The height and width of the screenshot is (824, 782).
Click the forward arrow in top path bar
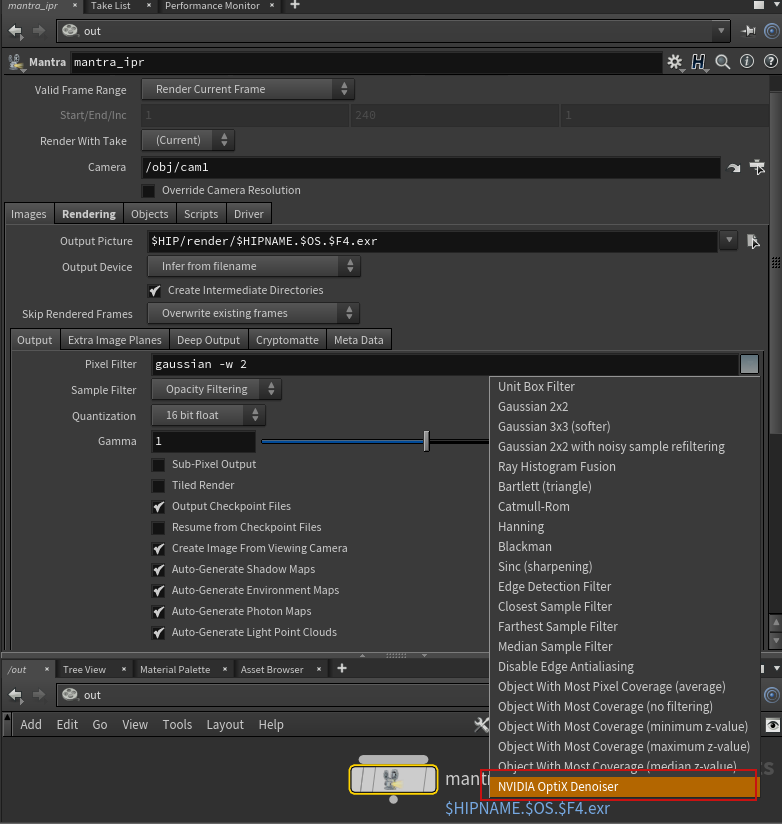pos(39,31)
